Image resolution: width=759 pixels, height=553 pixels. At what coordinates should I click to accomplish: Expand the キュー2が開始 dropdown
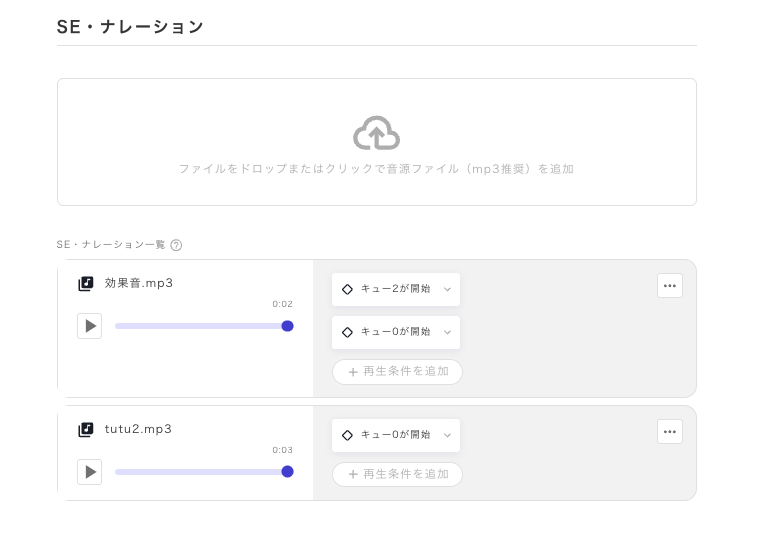(x=396, y=289)
